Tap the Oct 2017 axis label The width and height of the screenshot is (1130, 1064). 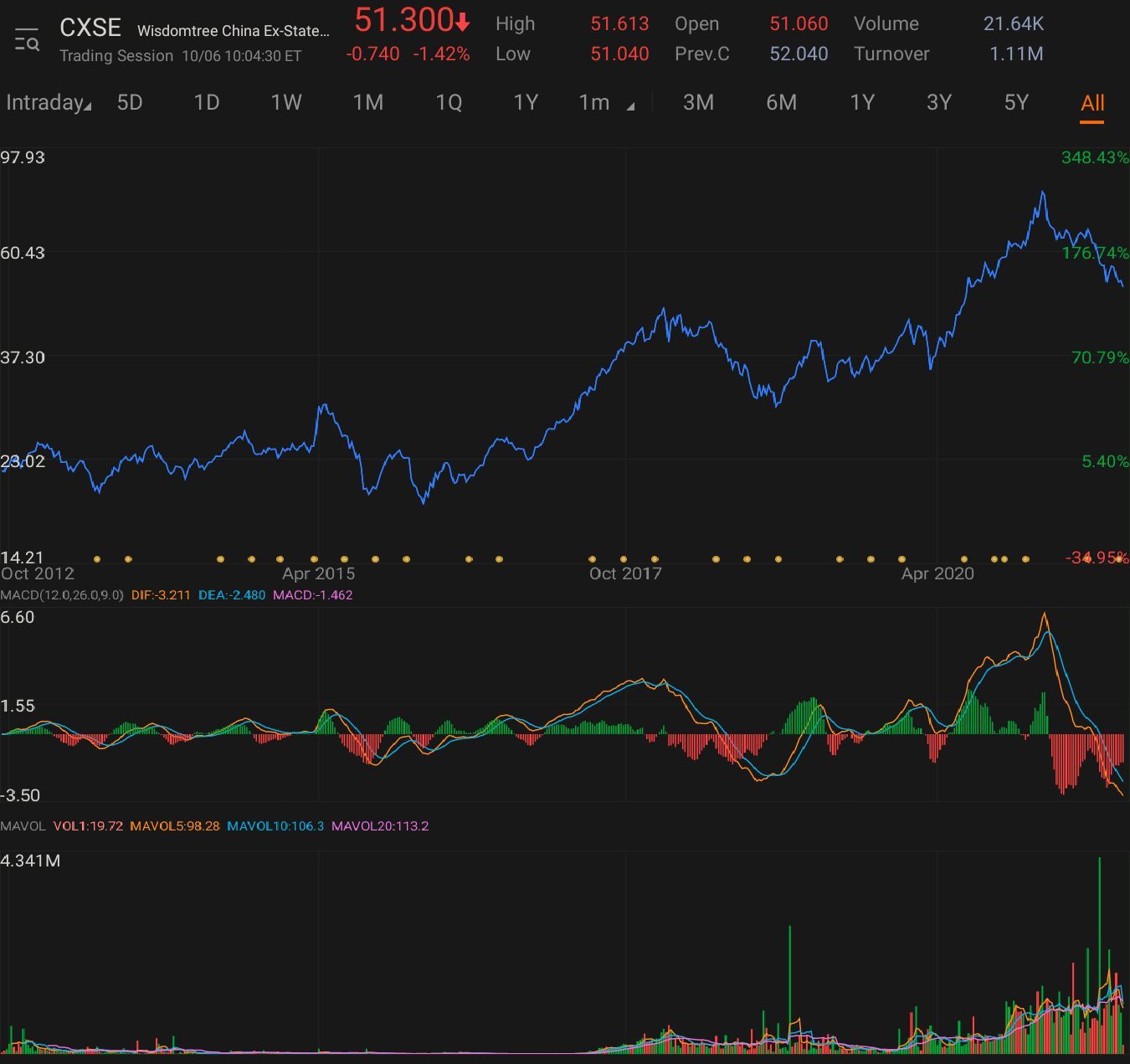click(x=625, y=573)
